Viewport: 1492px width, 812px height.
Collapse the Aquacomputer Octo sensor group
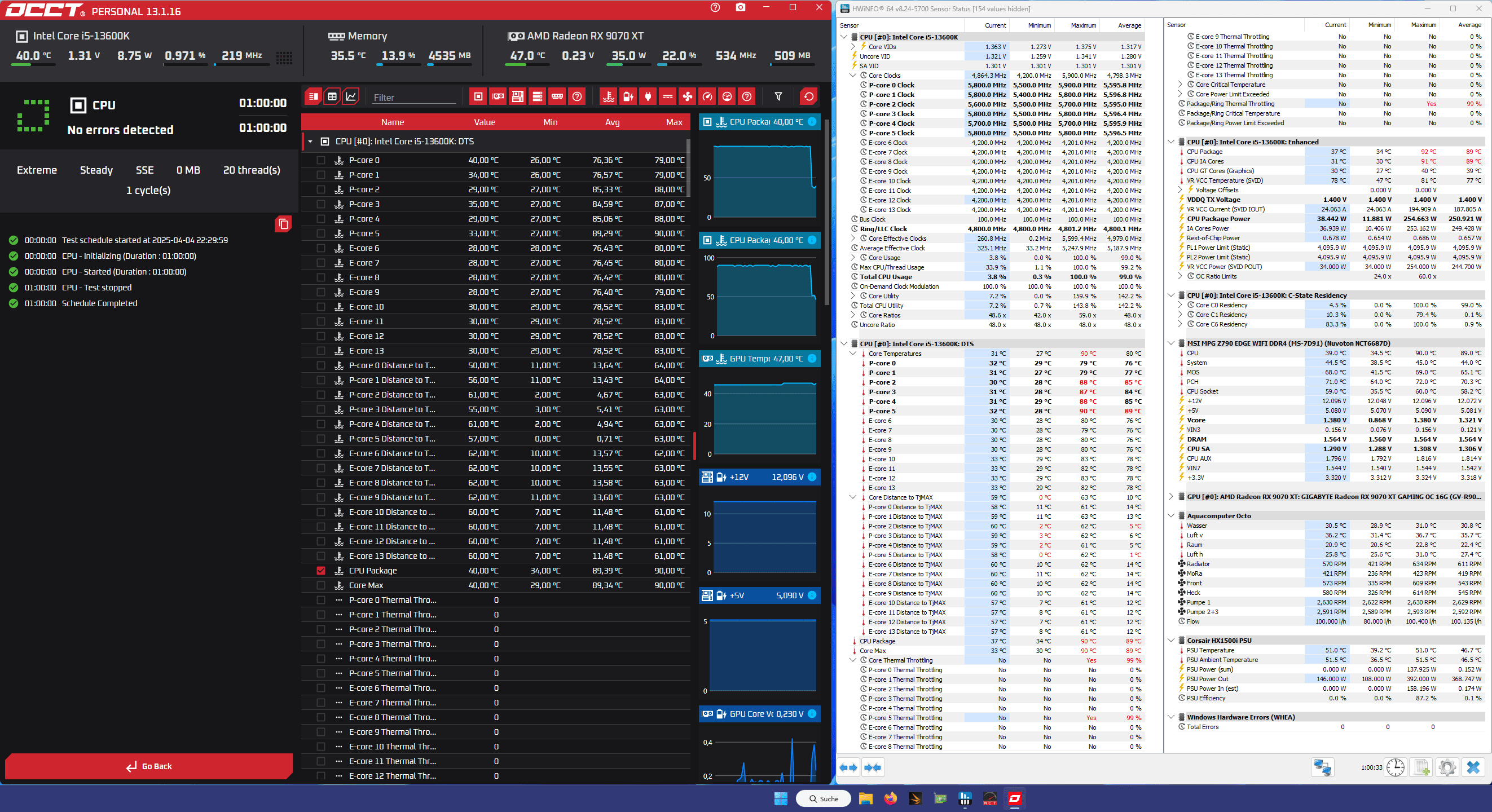1171,515
